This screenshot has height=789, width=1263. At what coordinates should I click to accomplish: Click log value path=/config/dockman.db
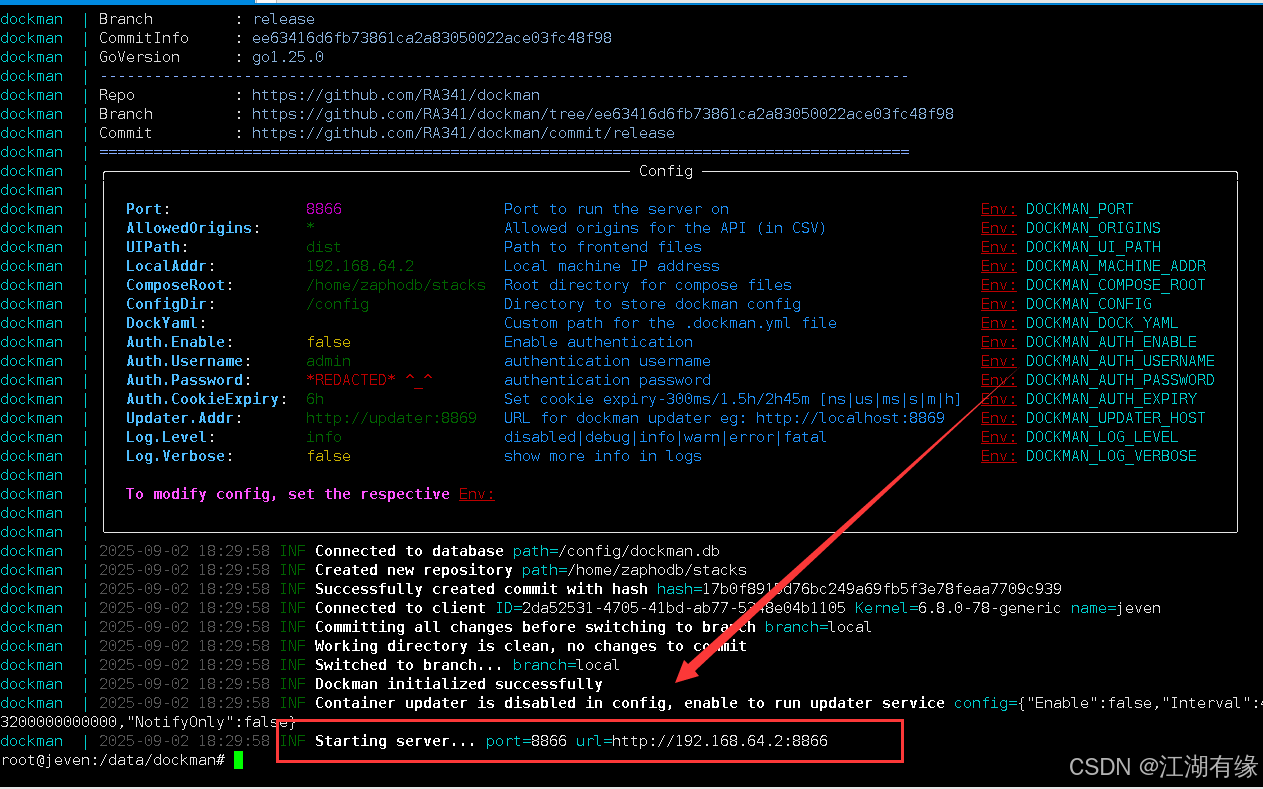[x=616, y=551]
